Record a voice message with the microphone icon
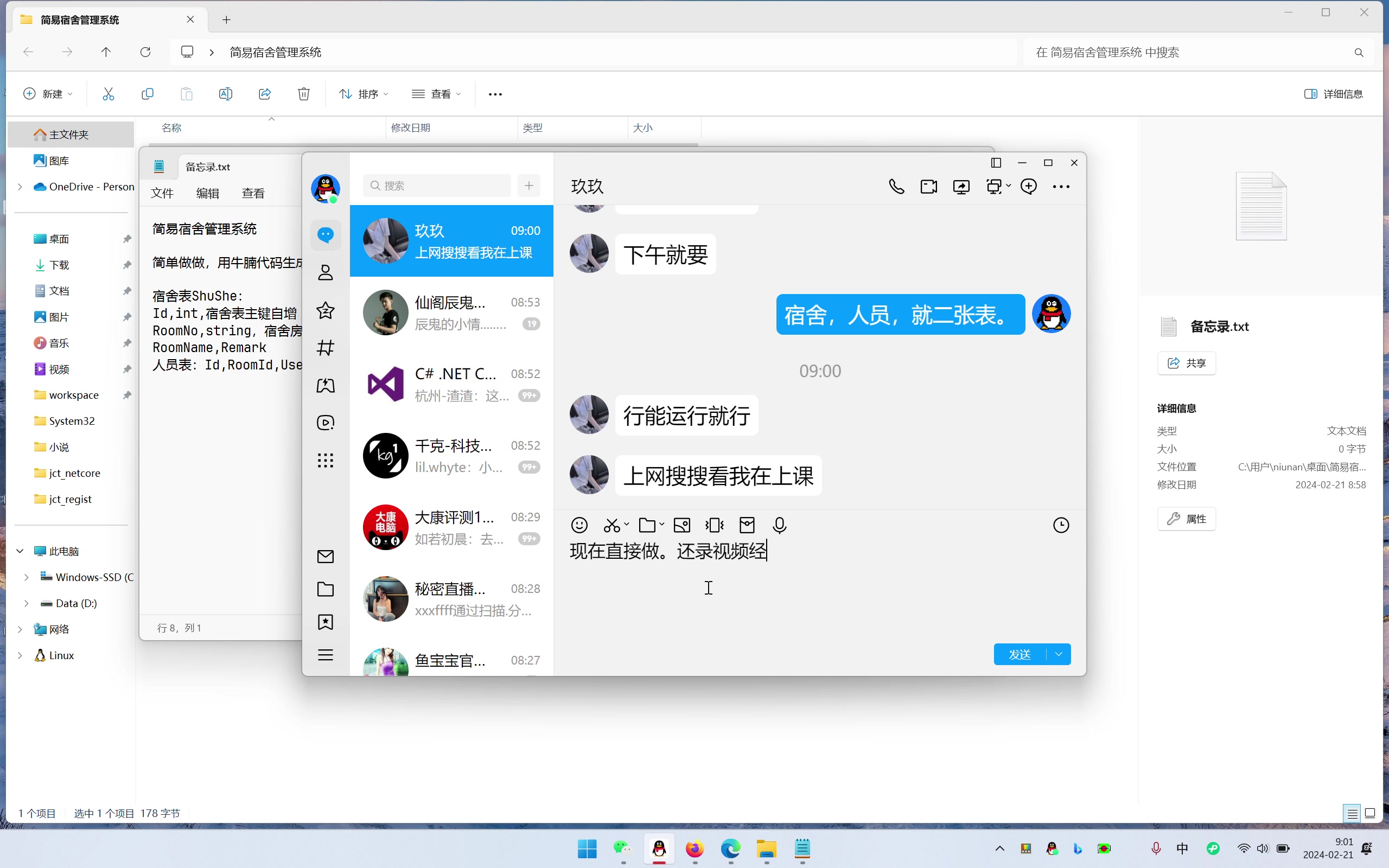The image size is (1389, 868). pos(779,525)
